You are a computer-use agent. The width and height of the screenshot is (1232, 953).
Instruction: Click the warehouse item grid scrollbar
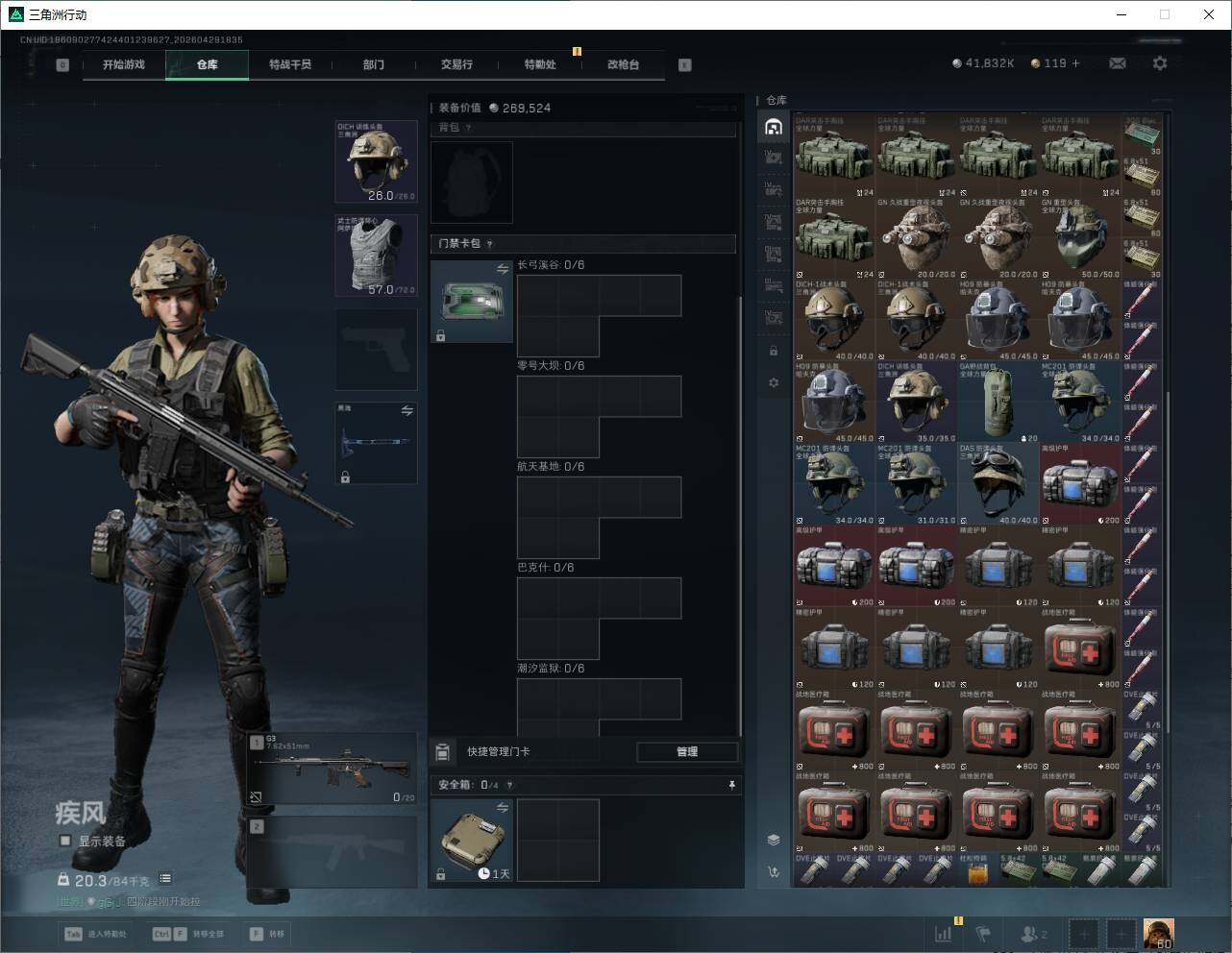click(x=1169, y=562)
